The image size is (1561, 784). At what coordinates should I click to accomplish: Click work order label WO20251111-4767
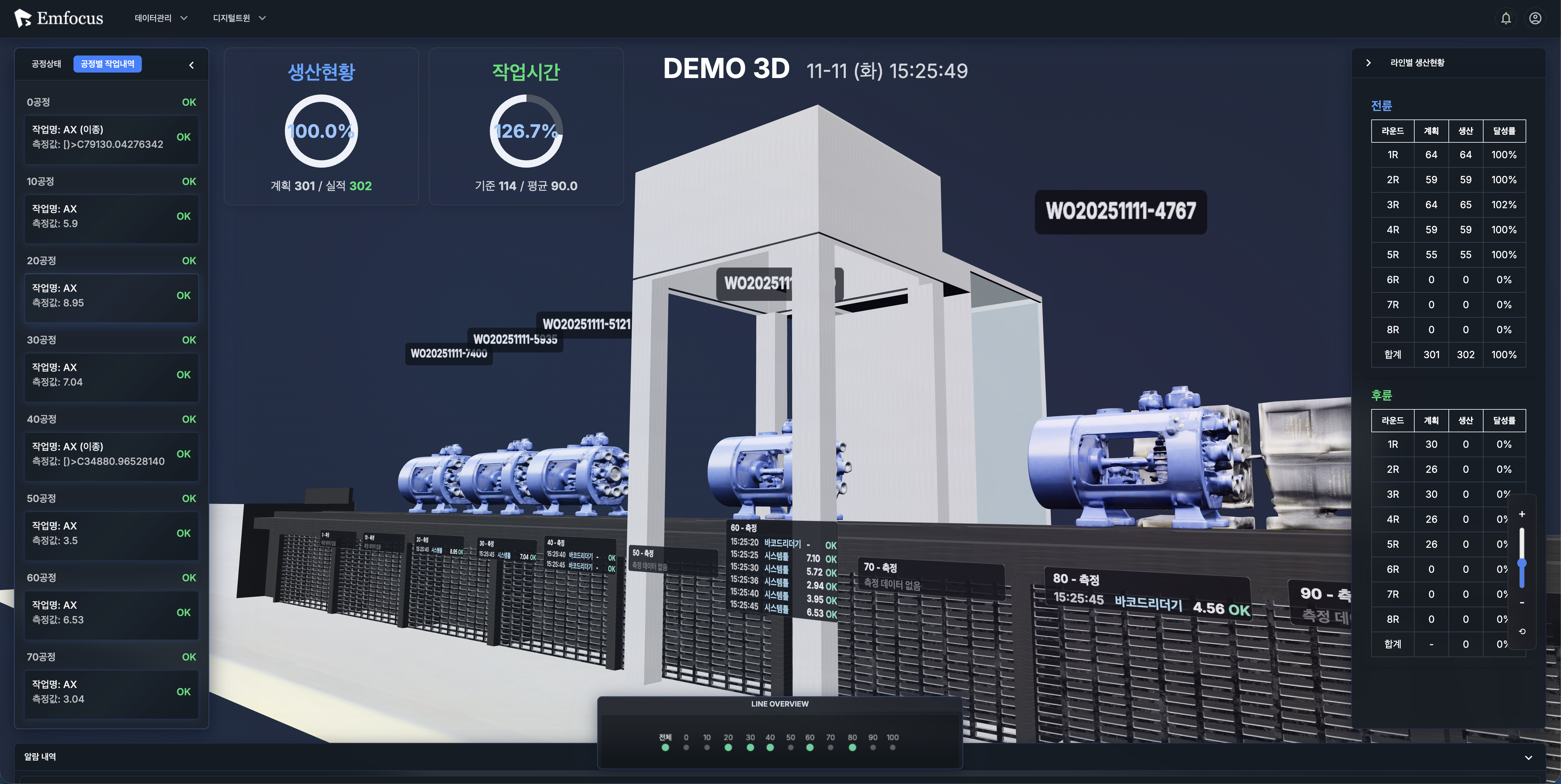pyautogui.click(x=1120, y=212)
